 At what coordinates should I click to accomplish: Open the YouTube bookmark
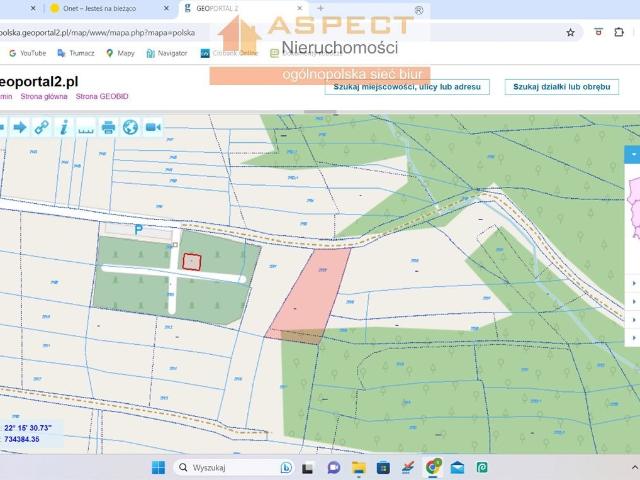(x=27, y=53)
